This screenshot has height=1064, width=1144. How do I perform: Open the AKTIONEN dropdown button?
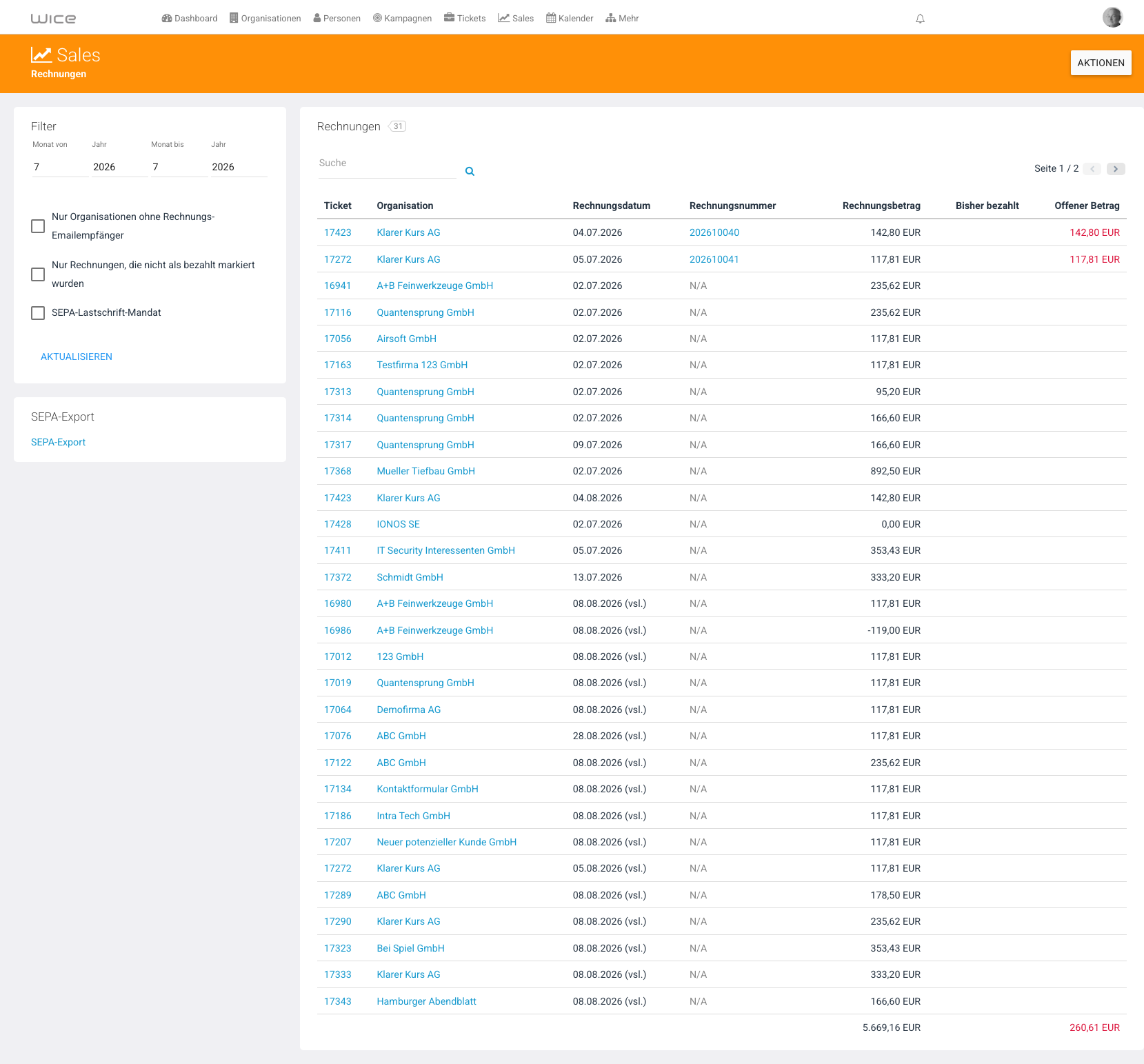coord(1101,63)
